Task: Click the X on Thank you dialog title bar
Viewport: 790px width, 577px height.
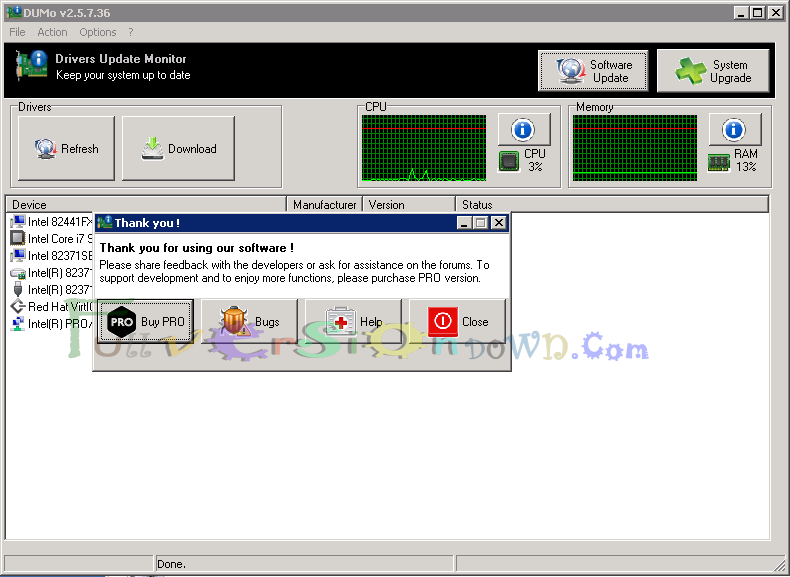Action: [498, 223]
